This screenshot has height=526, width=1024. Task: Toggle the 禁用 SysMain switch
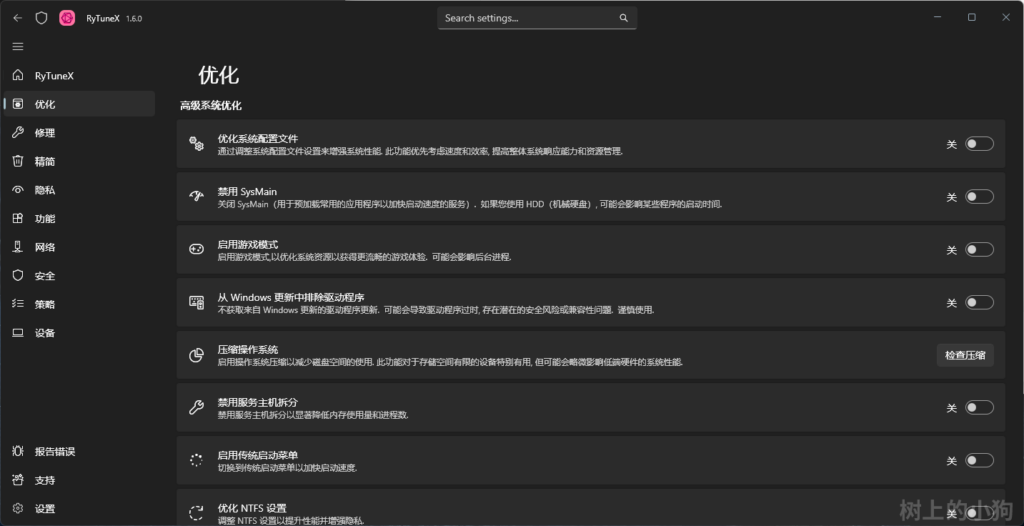[979, 197]
